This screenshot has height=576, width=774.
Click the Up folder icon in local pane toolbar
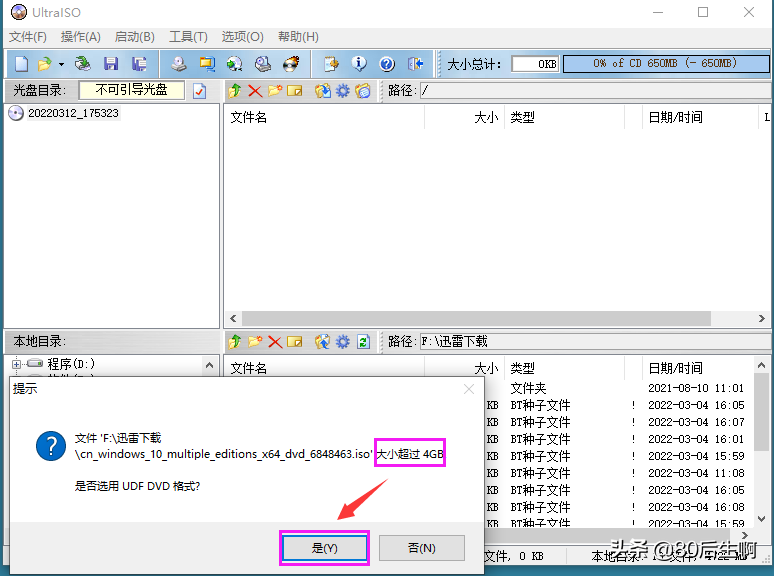[x=235, y=342]
